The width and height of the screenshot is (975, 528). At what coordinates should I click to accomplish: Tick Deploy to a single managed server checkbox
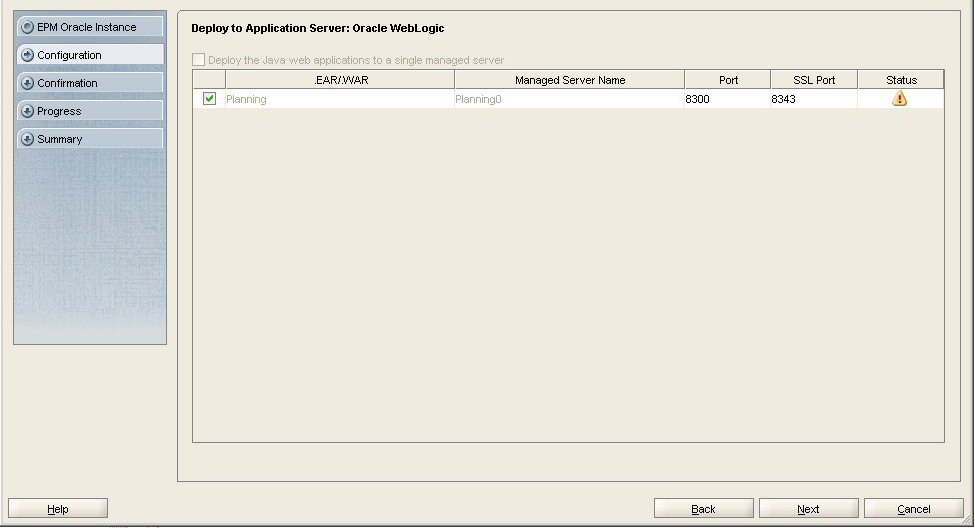(x=198, y=60)
